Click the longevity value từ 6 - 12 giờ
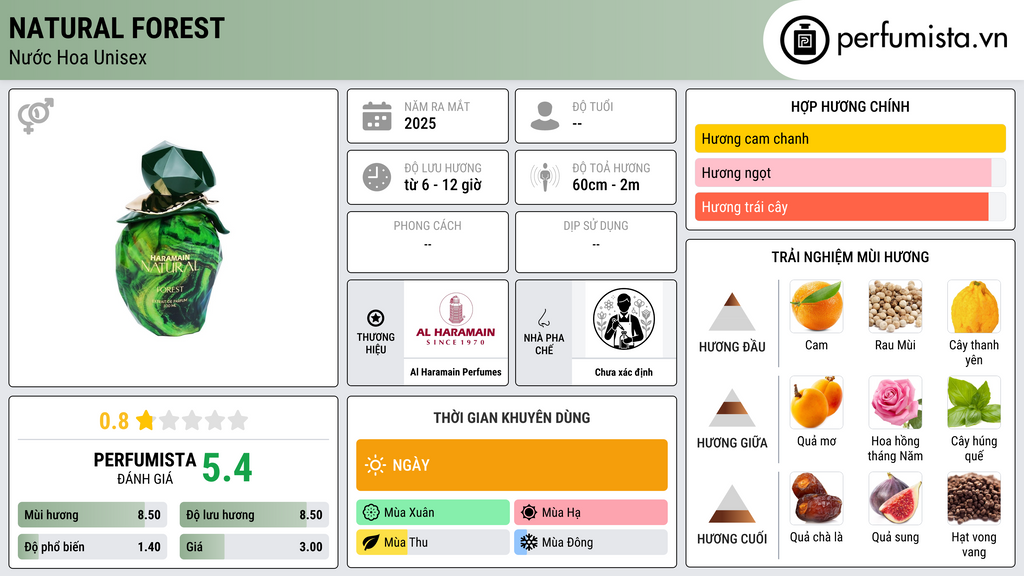The height and width of the screenshot is (576, 1024). coord(443,185)
